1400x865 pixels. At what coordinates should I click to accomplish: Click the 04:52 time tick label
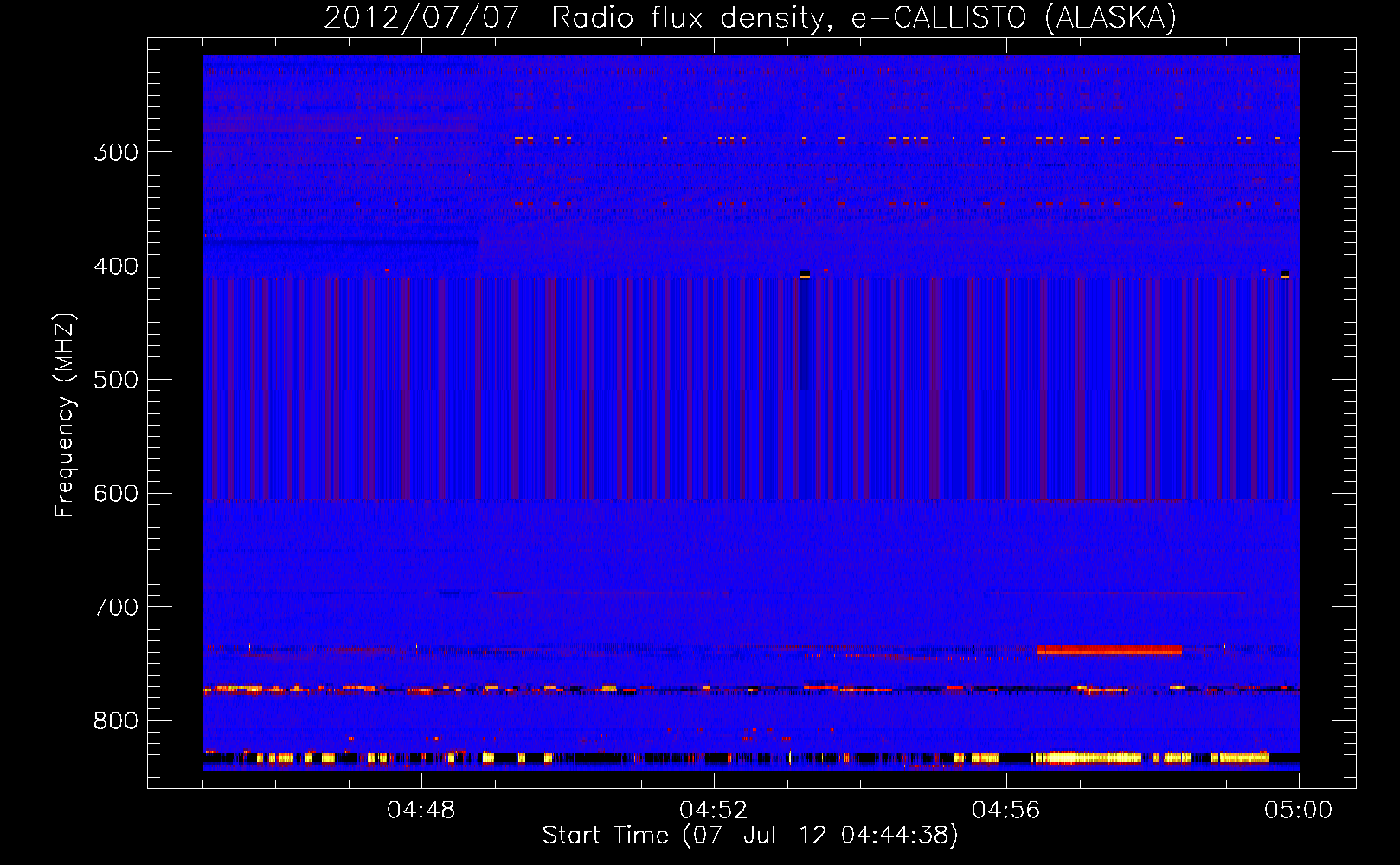point(714,810)
